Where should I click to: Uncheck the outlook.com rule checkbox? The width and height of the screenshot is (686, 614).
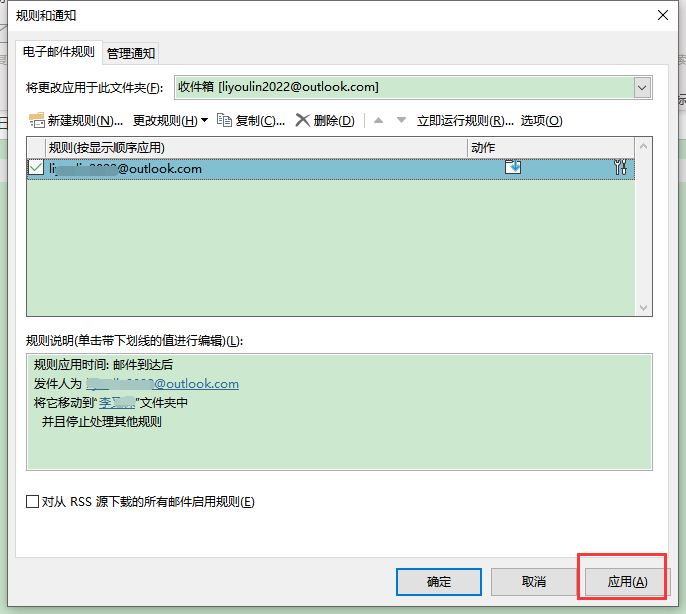[37, 168]
